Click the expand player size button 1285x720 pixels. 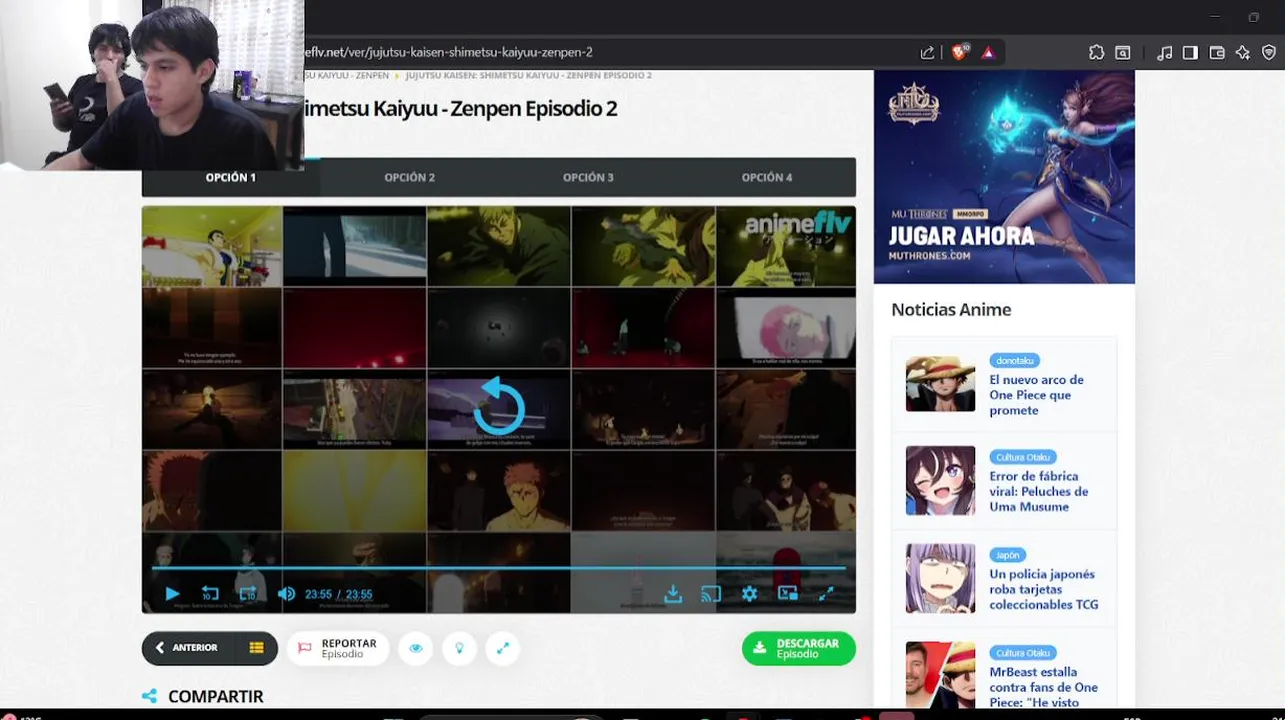point(503,648)
